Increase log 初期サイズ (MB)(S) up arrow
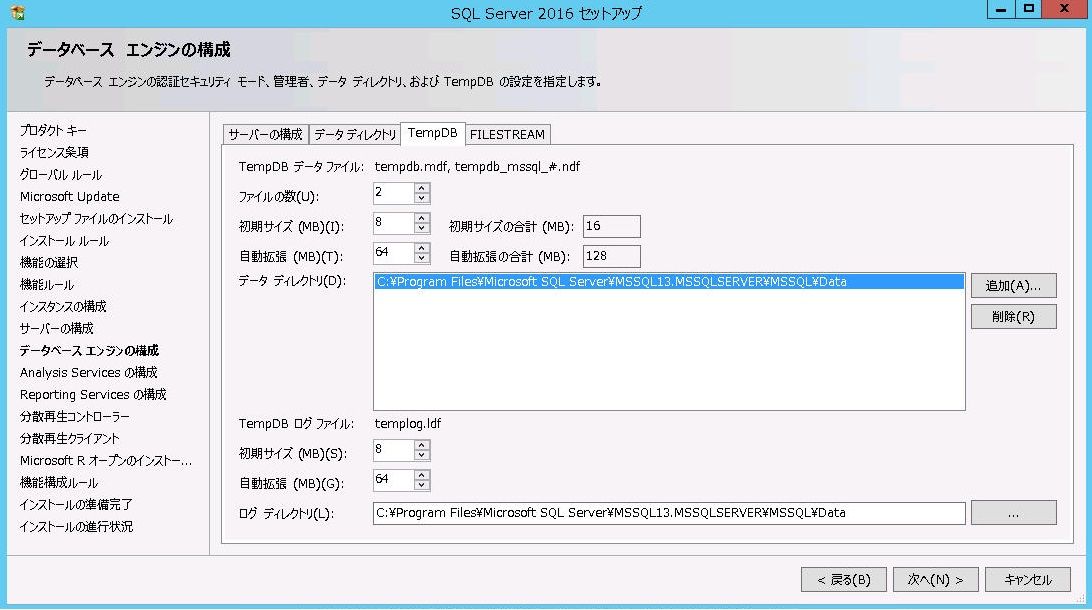This screenshot has height=610, width=1092. [x=421, y=446]
